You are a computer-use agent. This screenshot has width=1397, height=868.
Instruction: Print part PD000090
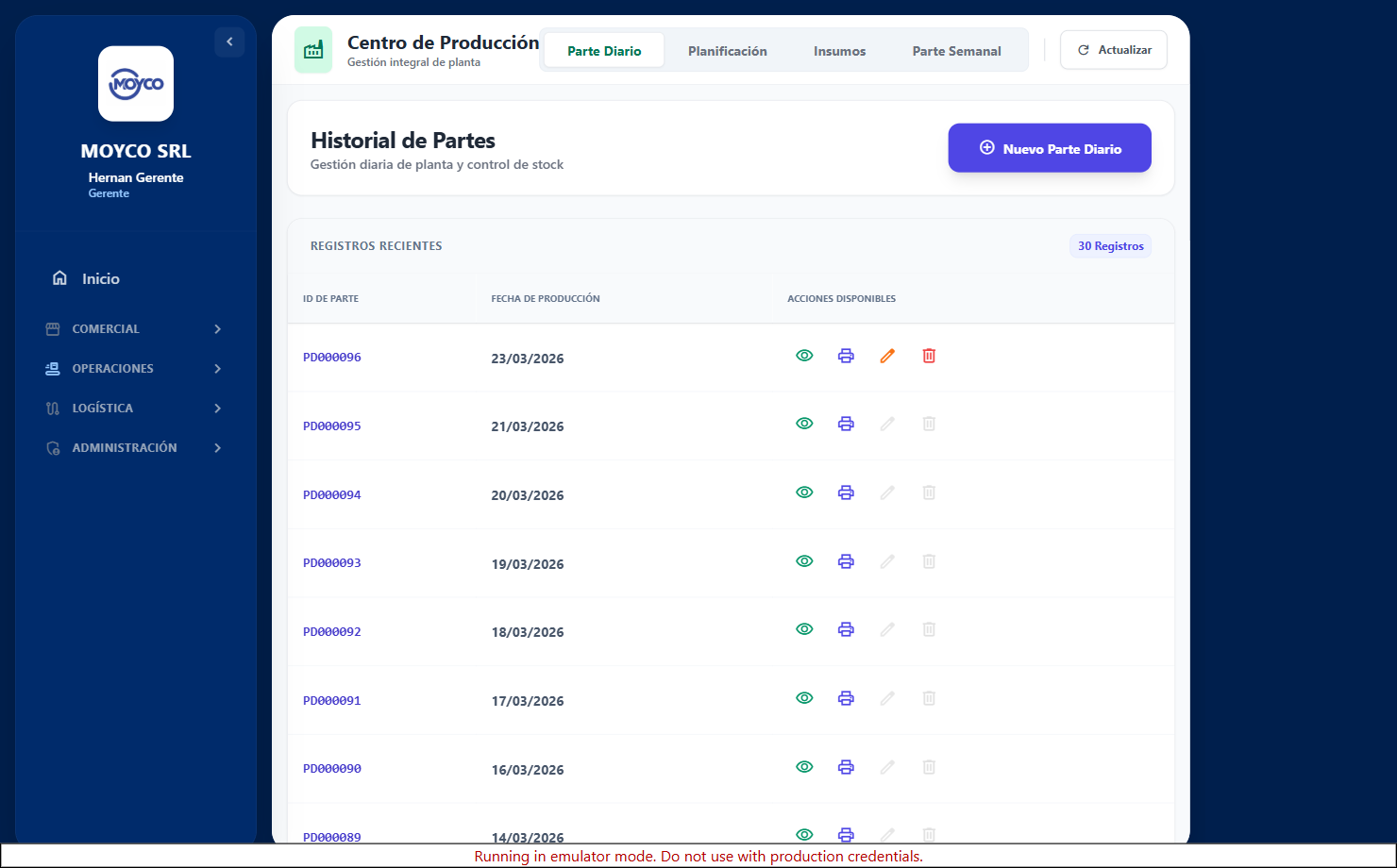click(x=846, y=767)
